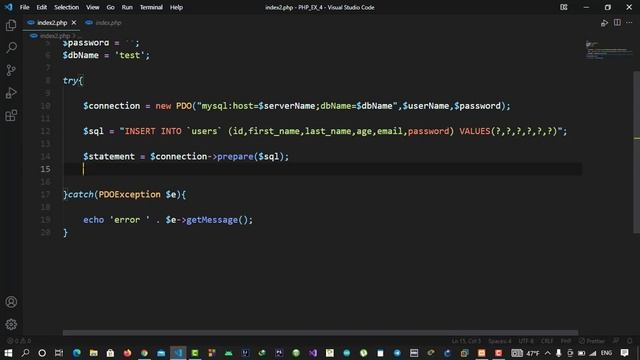This screenshot has width=640, height=360.
Task: Open the Explorer view in activity bar
Action: click(x=11, y=25)
